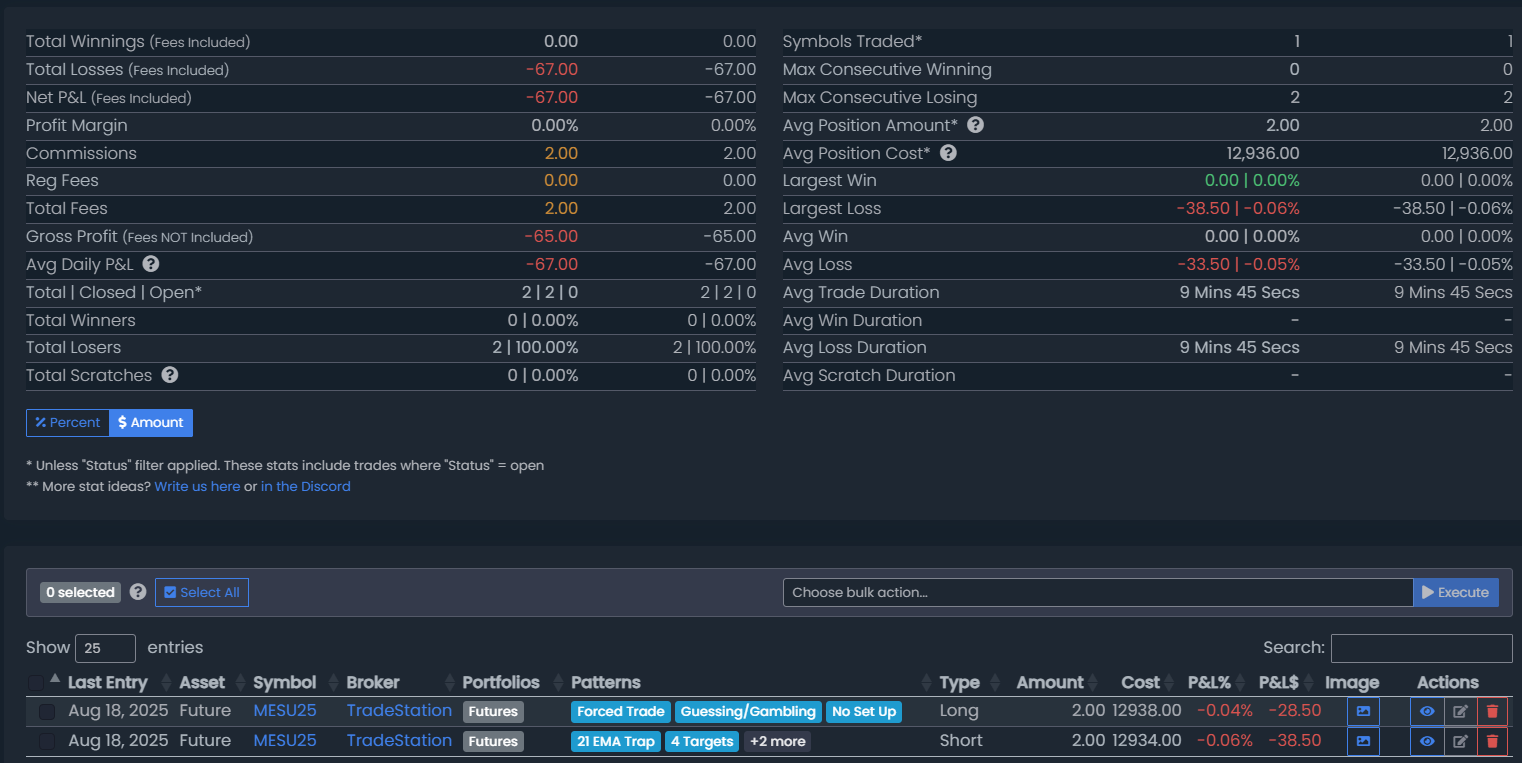Sort table by Symbol column header
Screen dimensions: 1522x763
coord(284,683)
